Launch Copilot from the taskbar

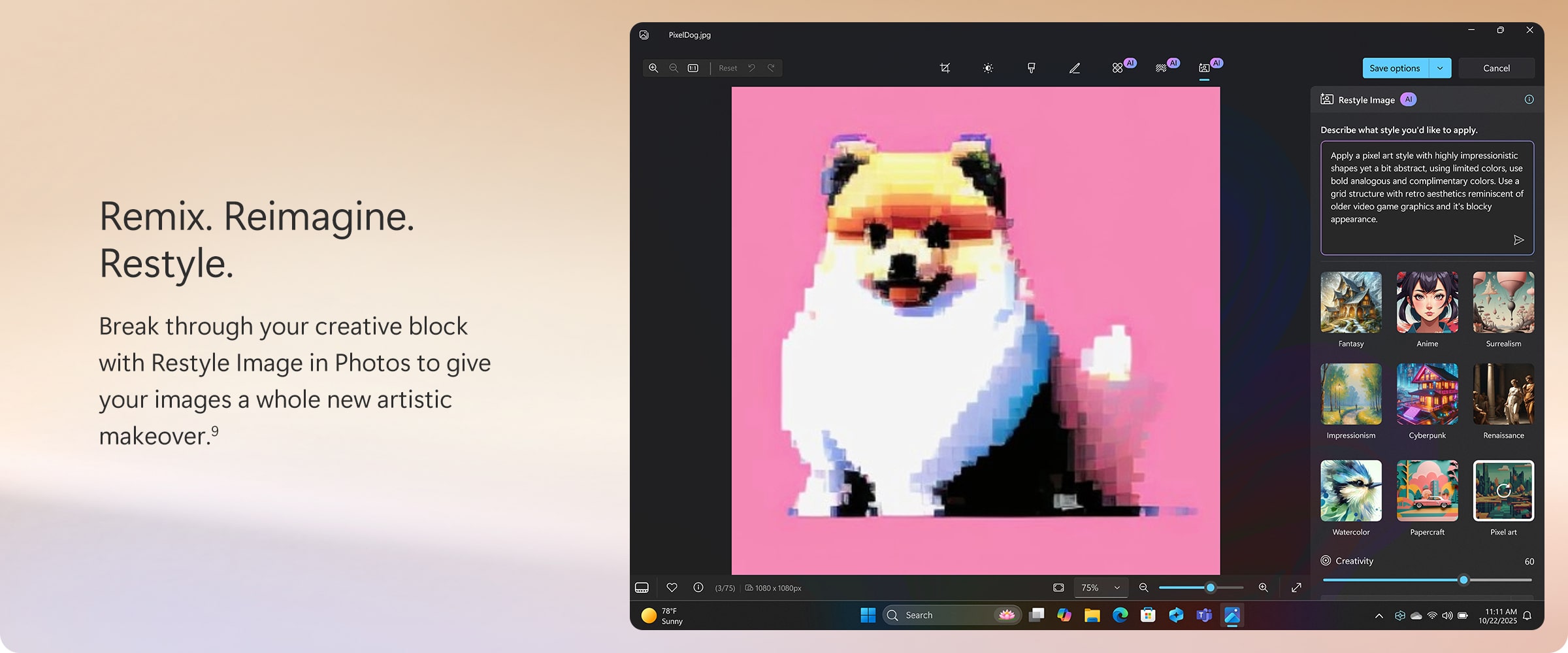[1064, 615]
